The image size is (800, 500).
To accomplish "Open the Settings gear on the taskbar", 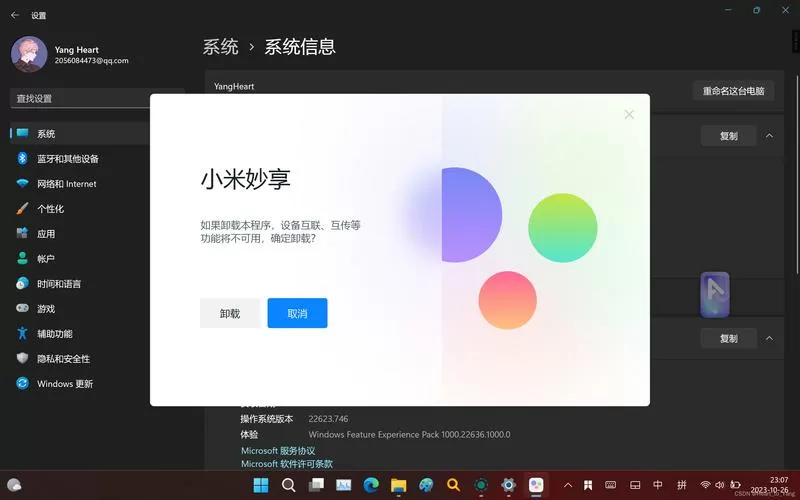I will coord(508,485).
